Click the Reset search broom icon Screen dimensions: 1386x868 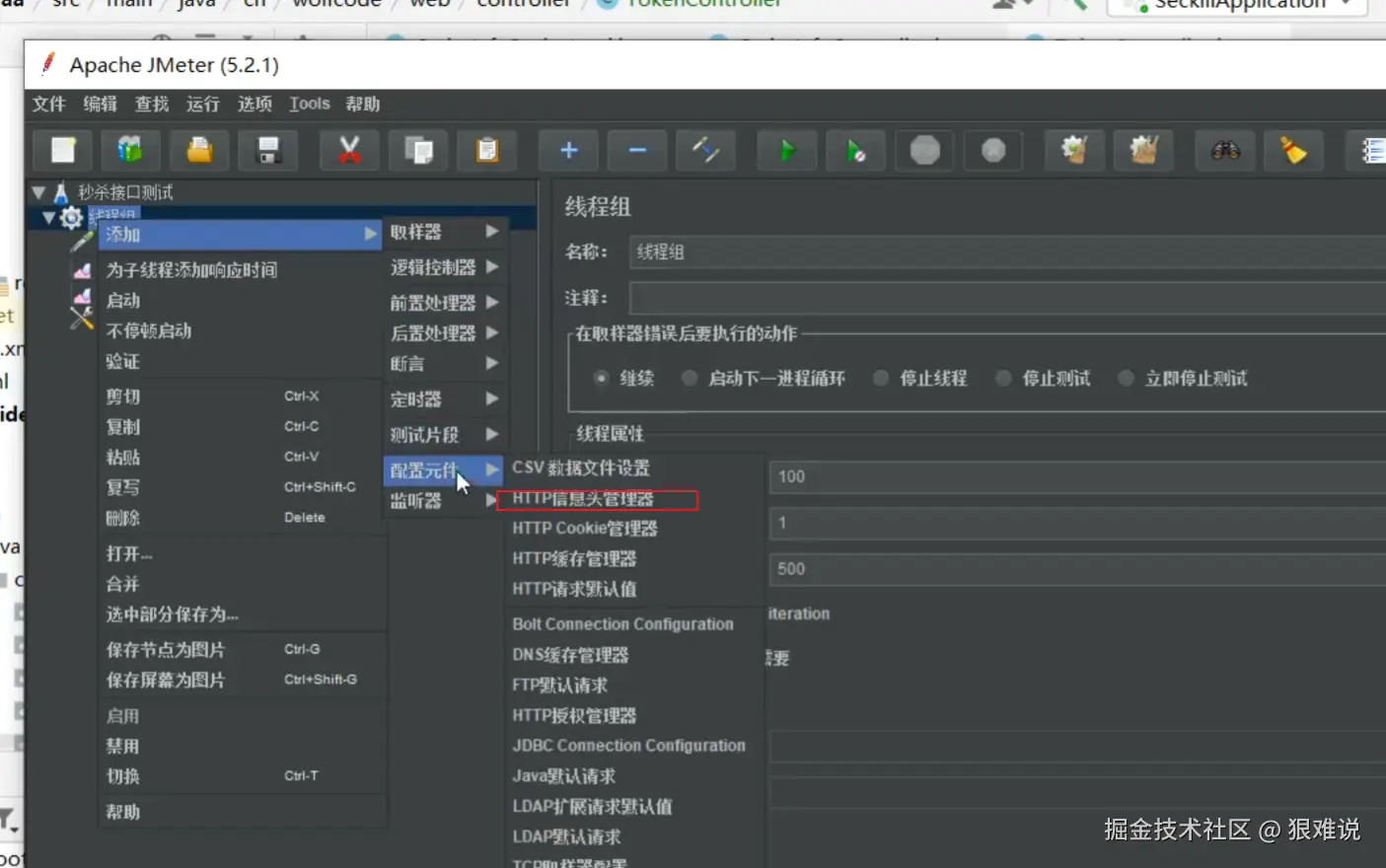point(1294,150)
